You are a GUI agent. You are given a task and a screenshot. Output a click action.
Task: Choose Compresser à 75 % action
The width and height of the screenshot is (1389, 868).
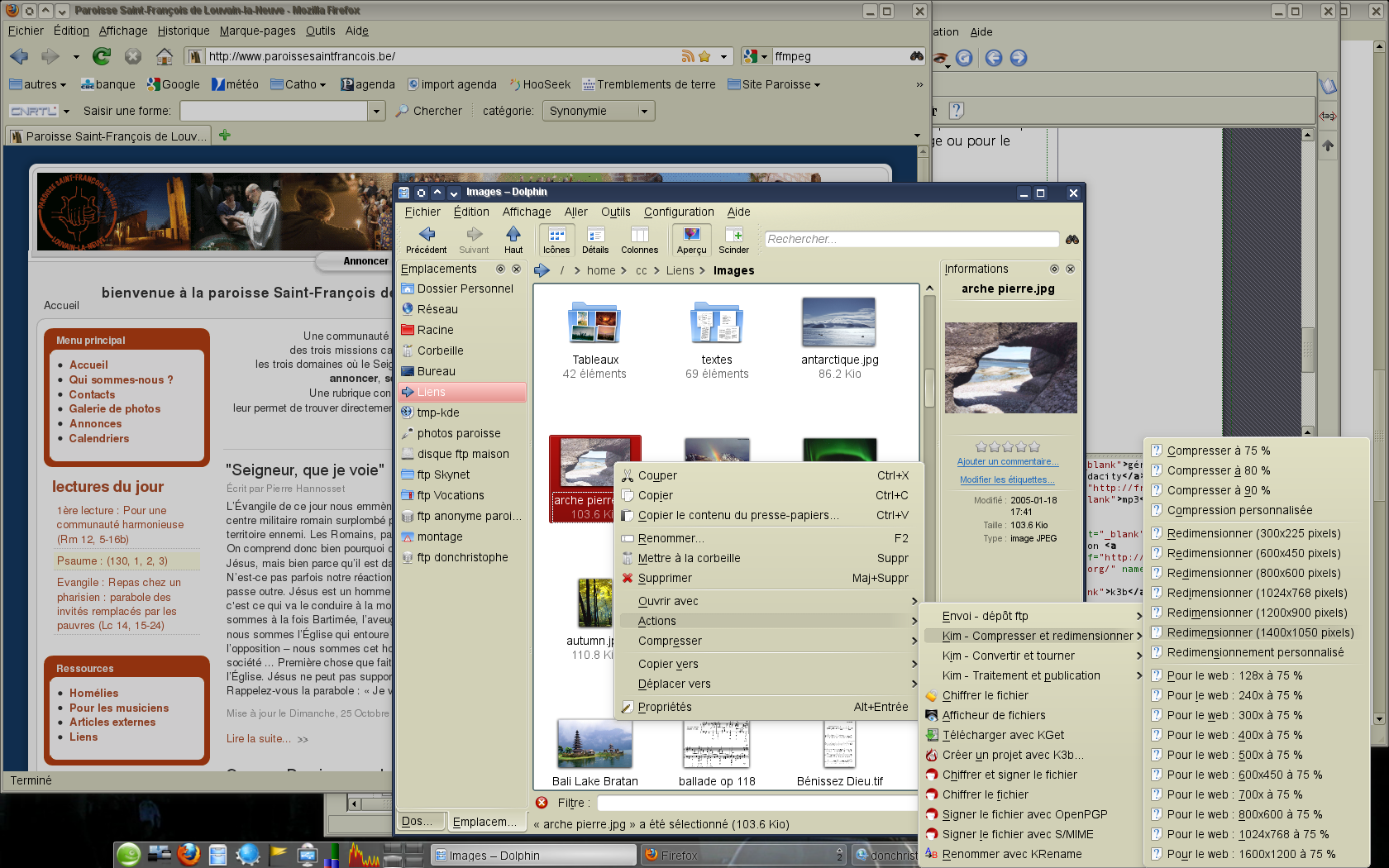(1218, 451)
